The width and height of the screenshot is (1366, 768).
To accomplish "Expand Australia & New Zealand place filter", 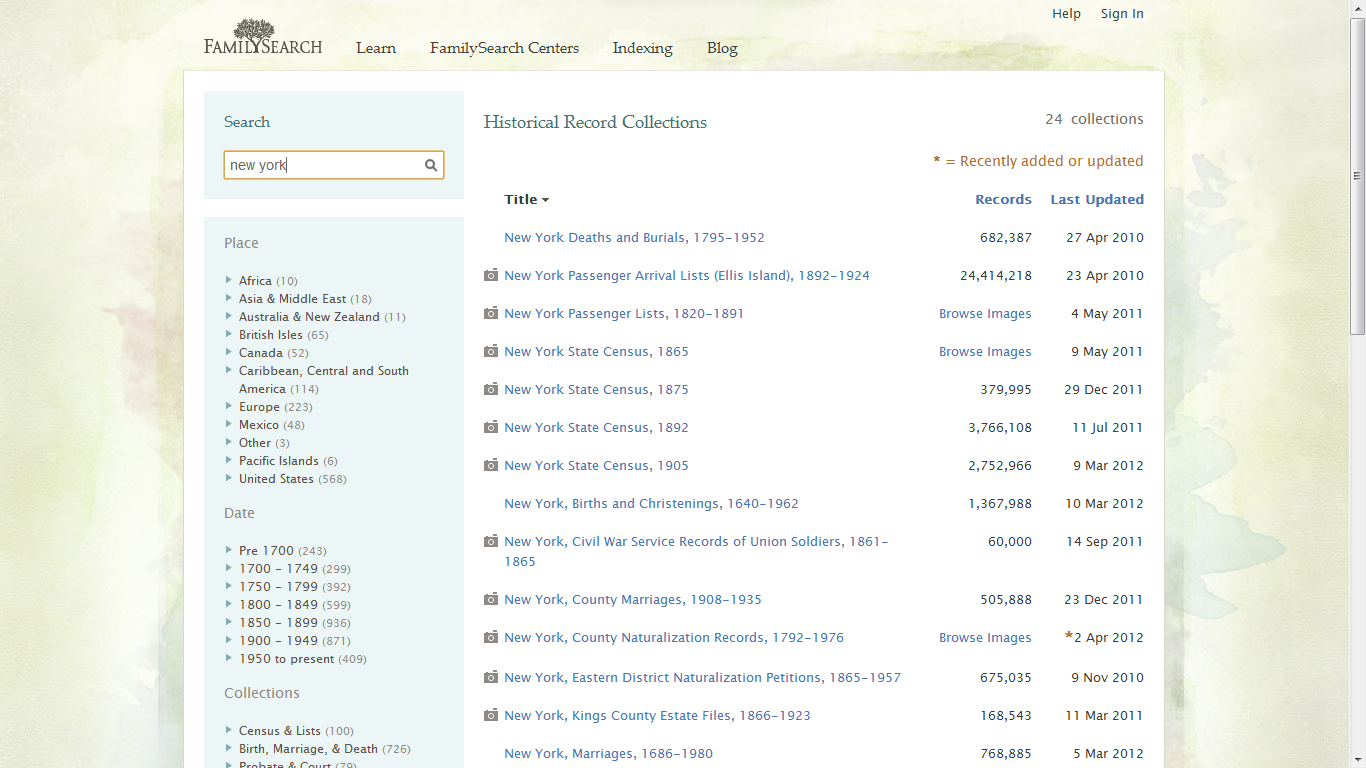I will click(229, 316).
